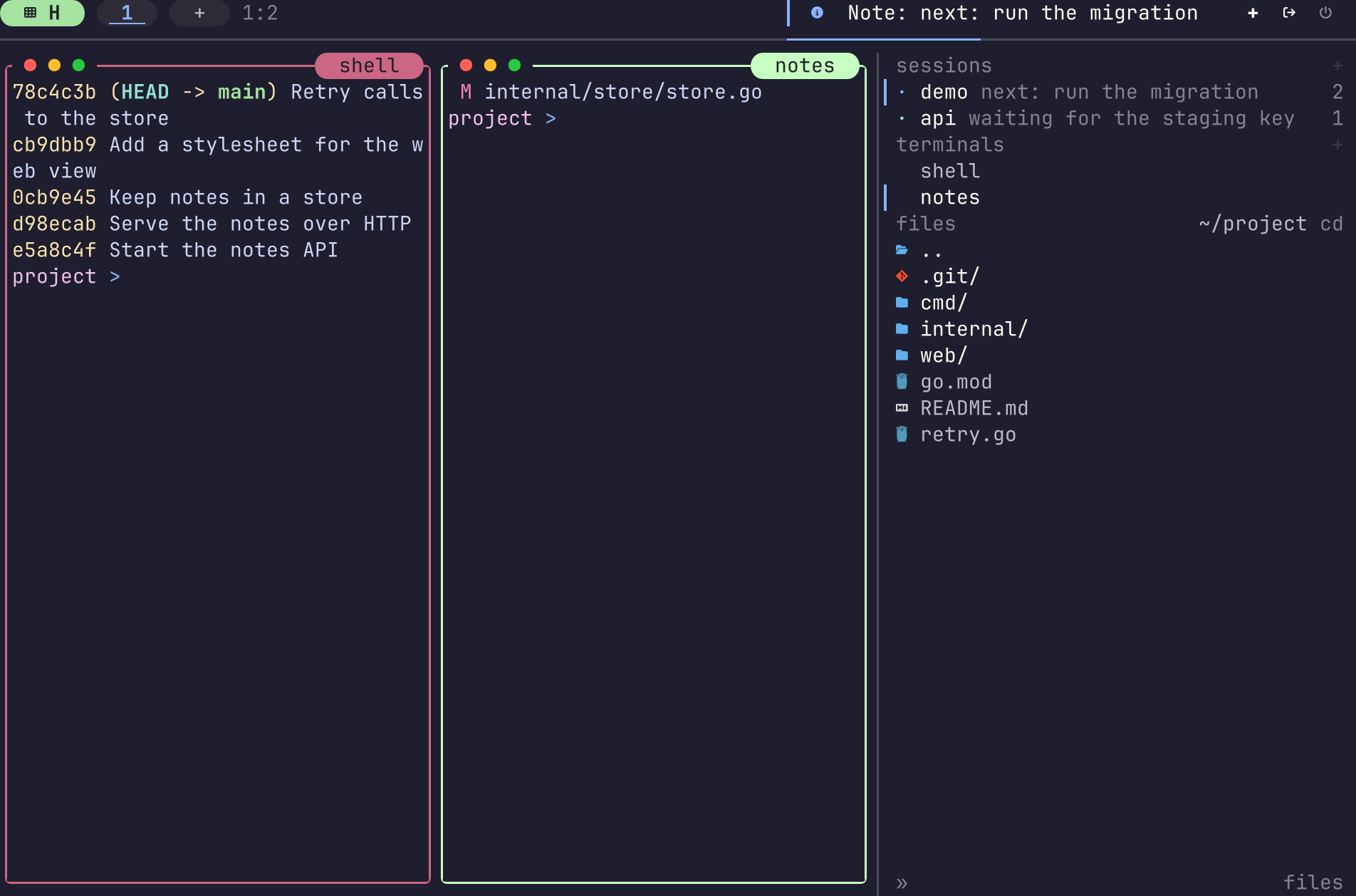
Task: Click commit hash d98ecab in shell
Action: point(54,224)
